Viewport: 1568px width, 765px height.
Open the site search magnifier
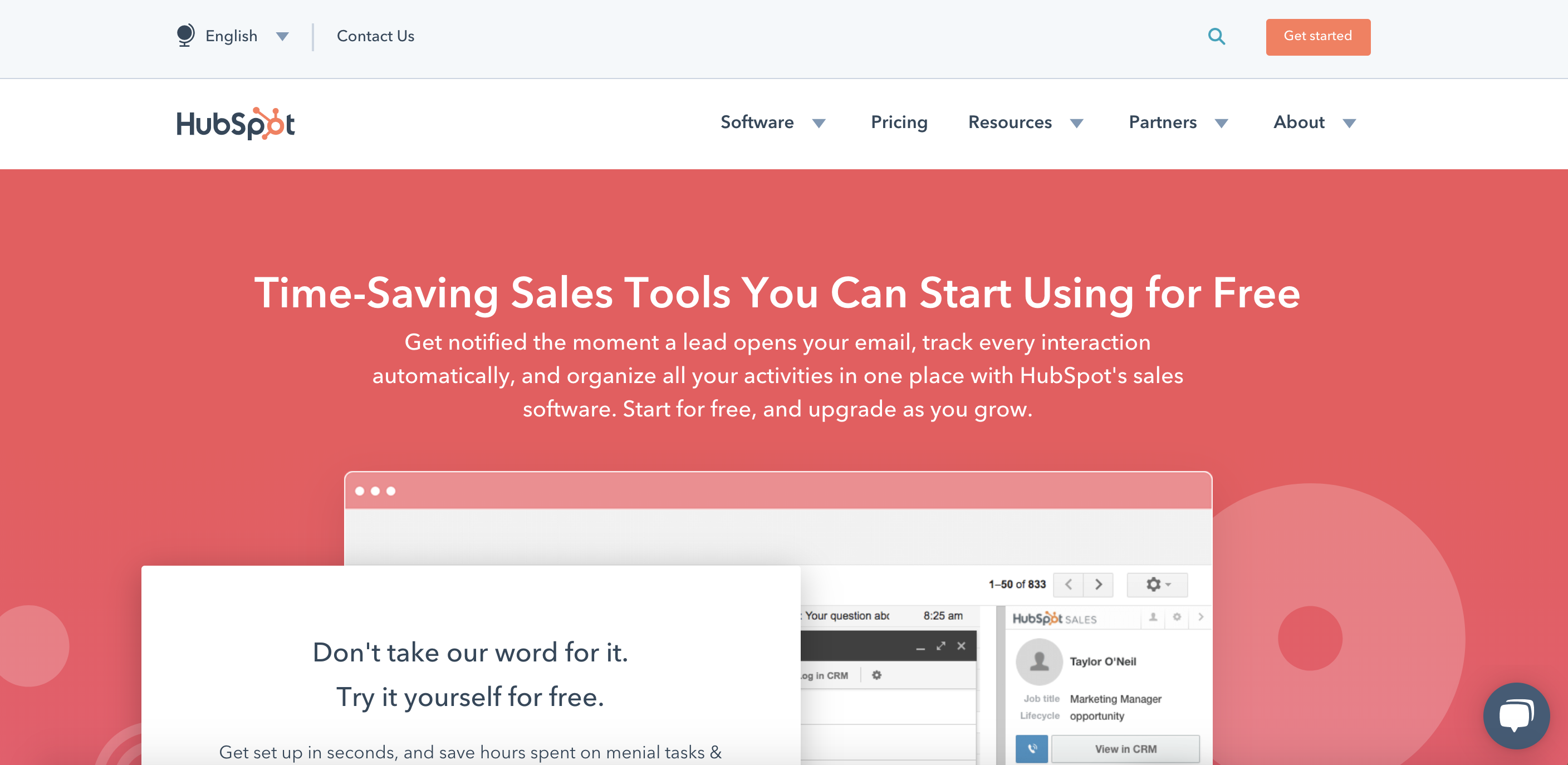pyautogui.click(x=1217, y=37)
